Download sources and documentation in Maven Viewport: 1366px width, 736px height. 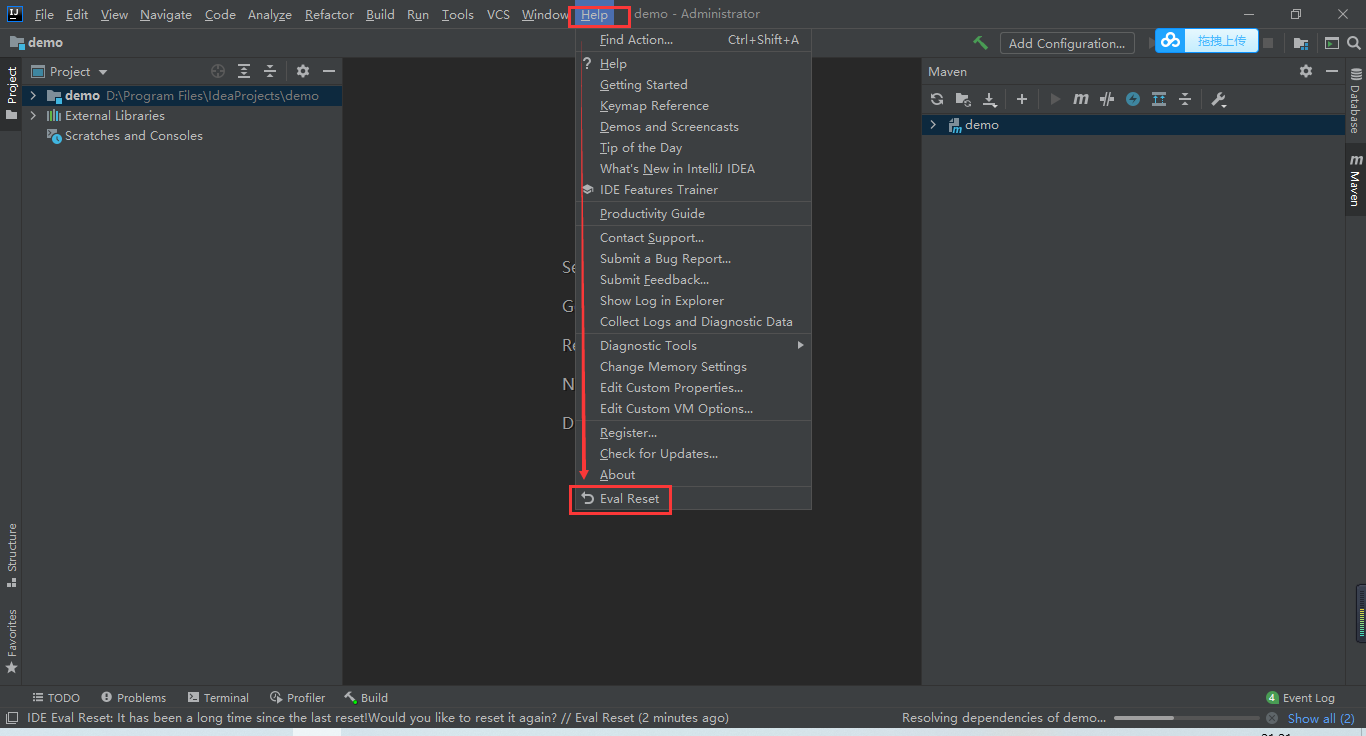[989, 99]
